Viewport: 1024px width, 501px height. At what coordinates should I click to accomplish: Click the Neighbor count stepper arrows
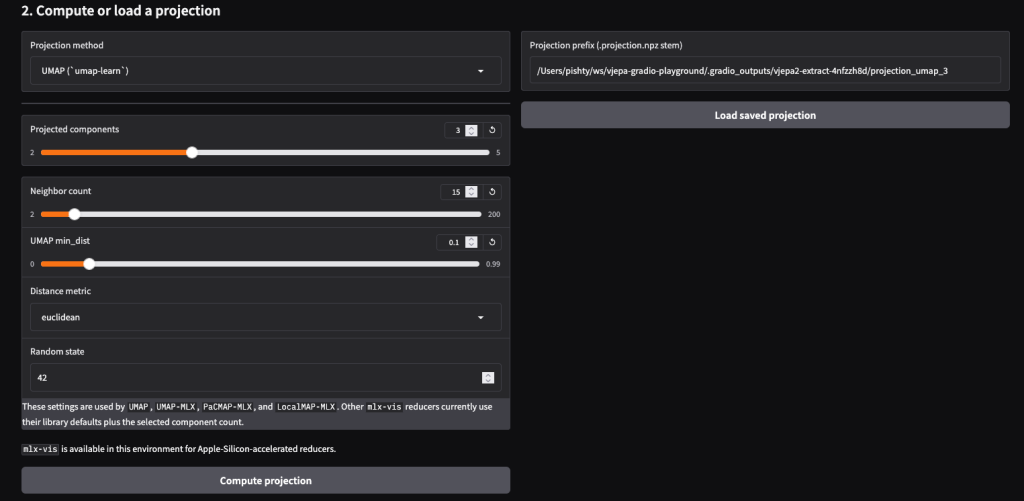tap(472, 192)
